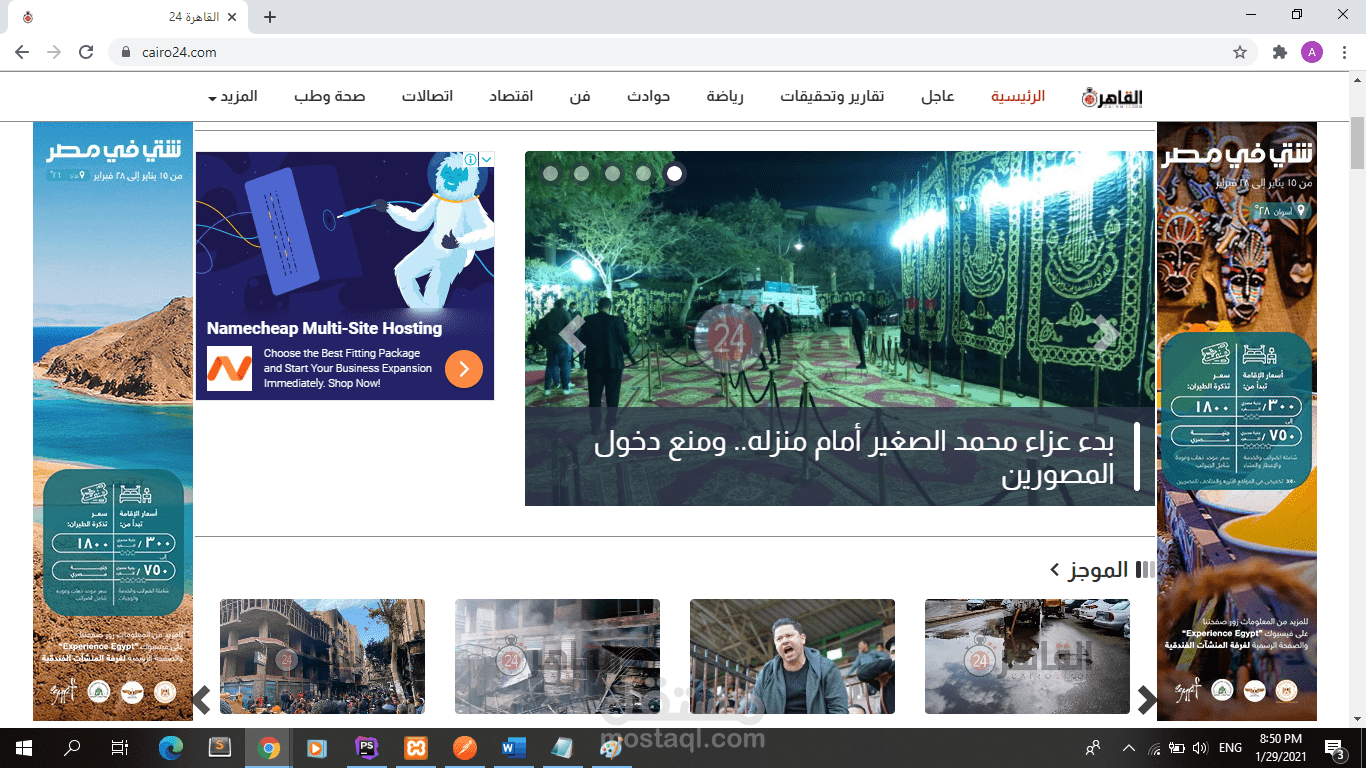Viewport: 1366px width, 768px height.
Task: Show hidden system tray icons
Action: tap(1129, 747)
